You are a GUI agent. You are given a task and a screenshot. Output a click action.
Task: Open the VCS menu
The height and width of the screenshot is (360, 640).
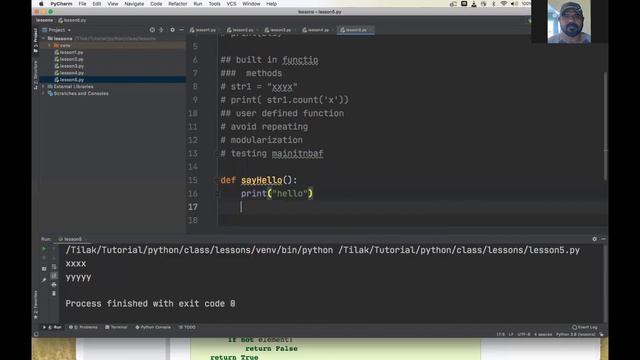[231, 4]
